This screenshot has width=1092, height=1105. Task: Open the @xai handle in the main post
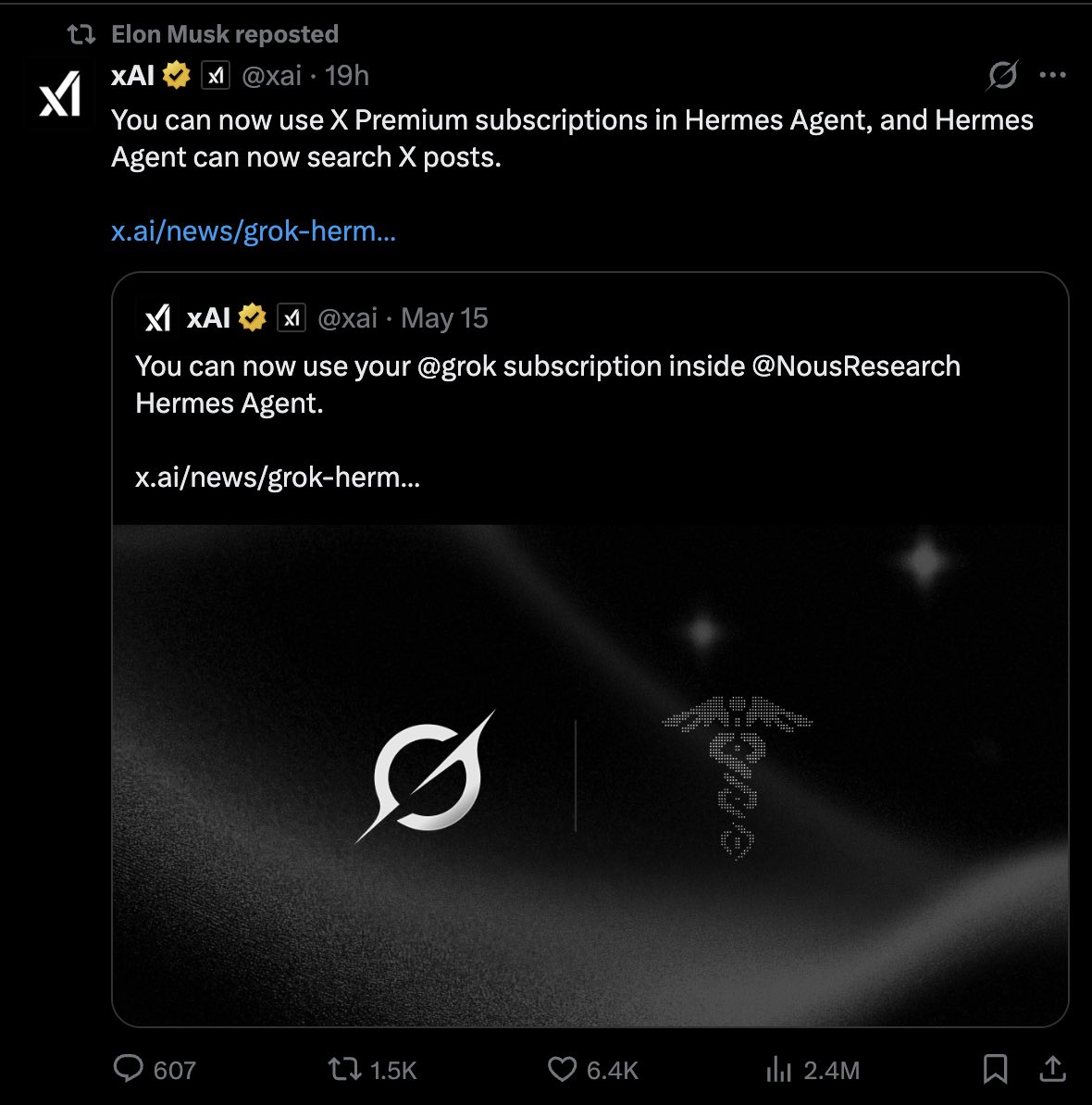[x=271, y=75]
